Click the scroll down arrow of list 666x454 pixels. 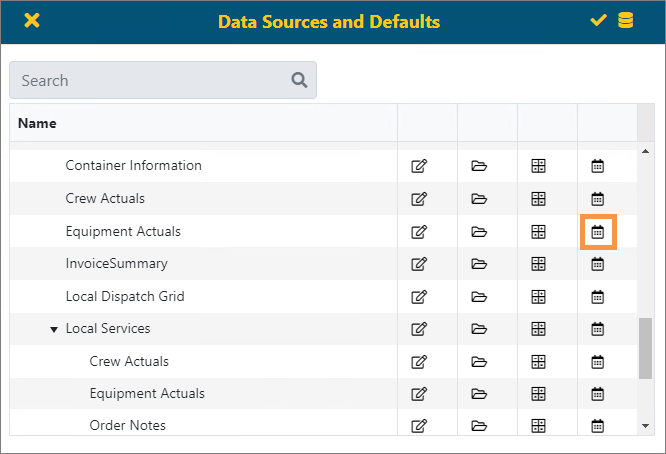point(645,427)
